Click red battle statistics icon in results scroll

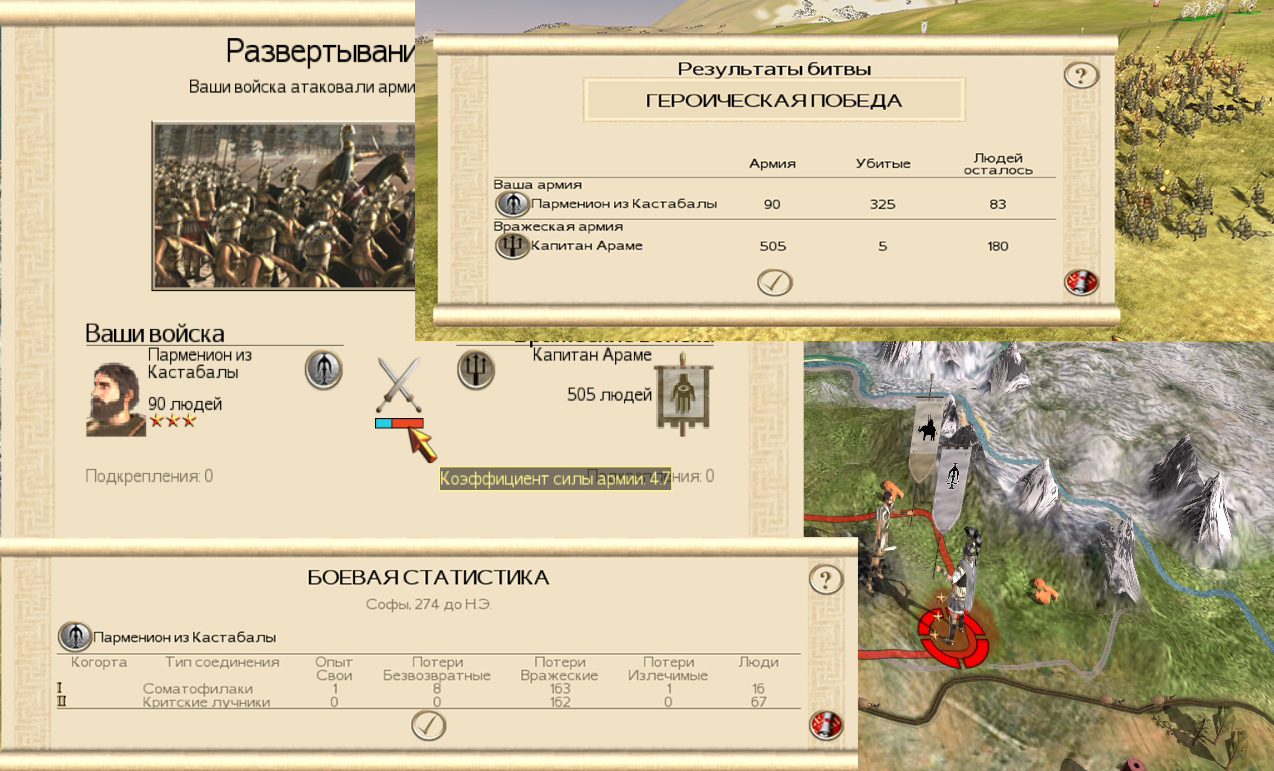tap(1081, 282)
